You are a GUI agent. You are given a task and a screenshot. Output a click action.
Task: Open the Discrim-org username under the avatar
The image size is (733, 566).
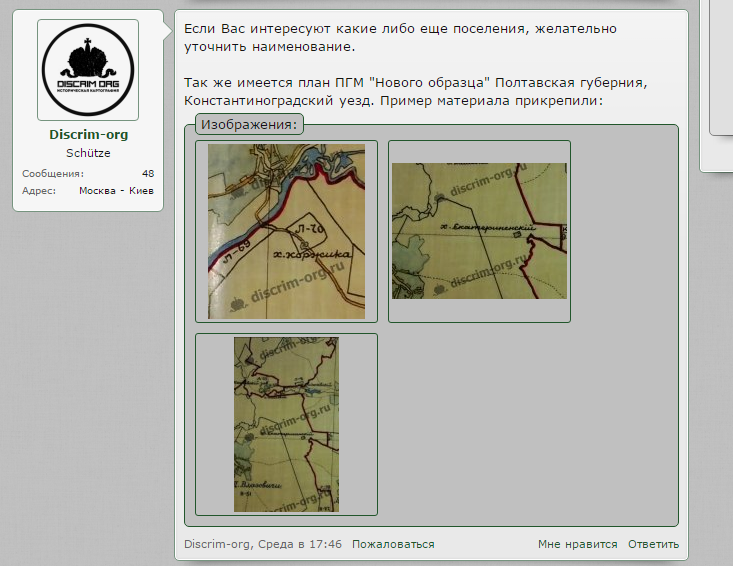tap(88, 135)
